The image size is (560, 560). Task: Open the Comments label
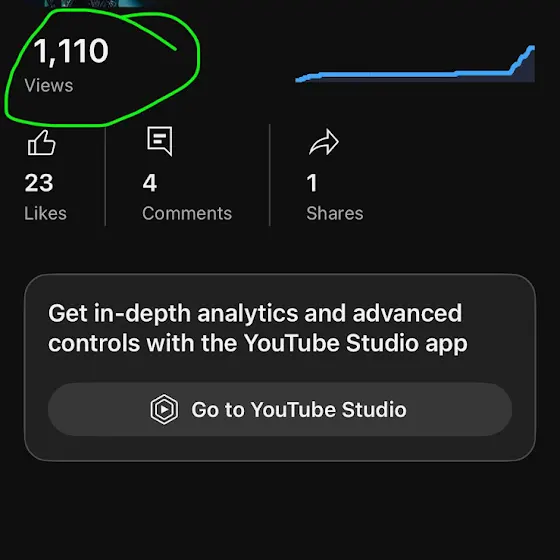click(187, 214)
